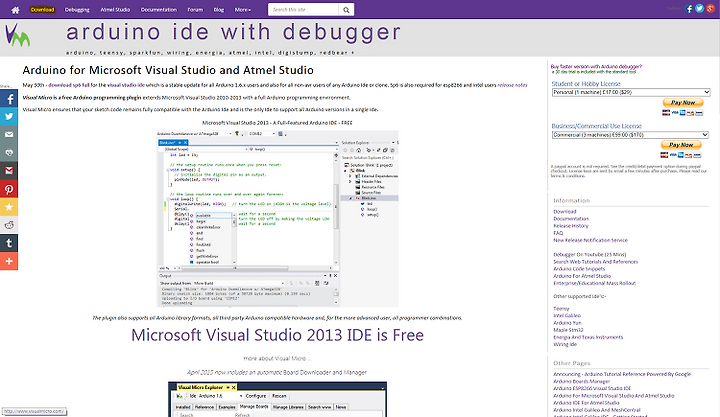Image resolution: width=720 pixels, height=417 pixels.
Task: Click the Visual Micro logo
Action: coord(17,35)
